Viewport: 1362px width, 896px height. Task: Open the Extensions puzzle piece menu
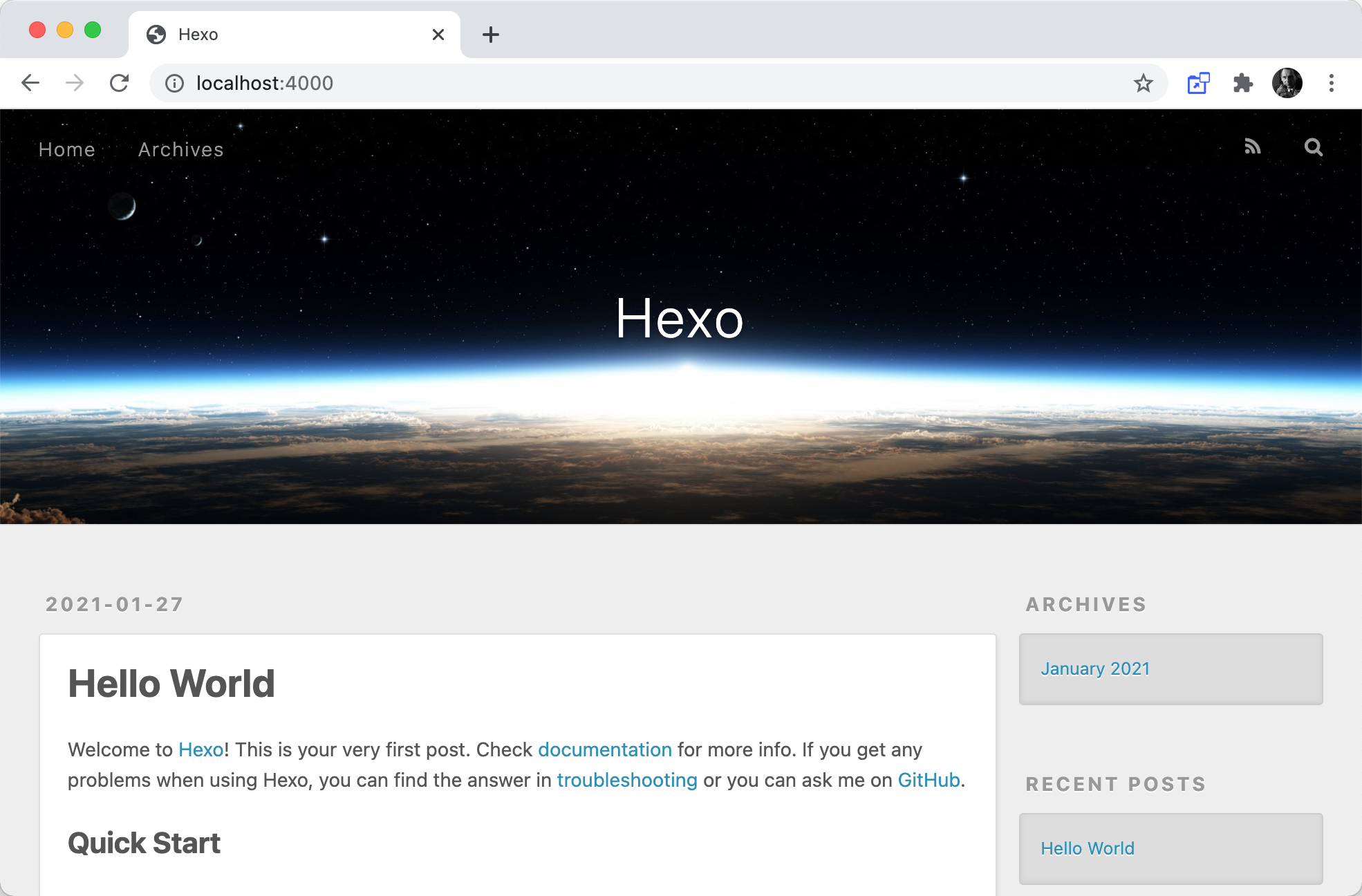pyautogui.click(x=1243, y=83)
